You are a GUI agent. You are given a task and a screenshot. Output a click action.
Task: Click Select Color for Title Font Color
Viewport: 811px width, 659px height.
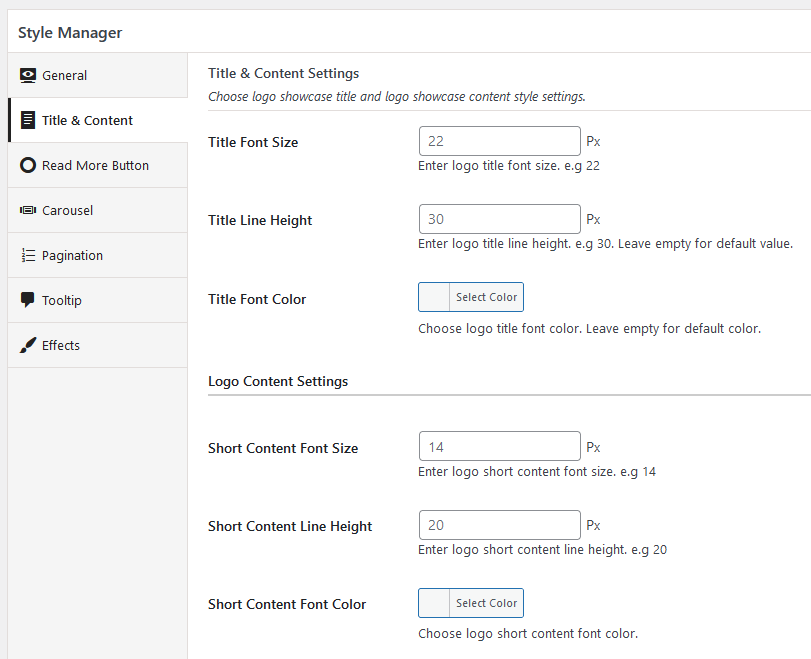coord(486,297)
